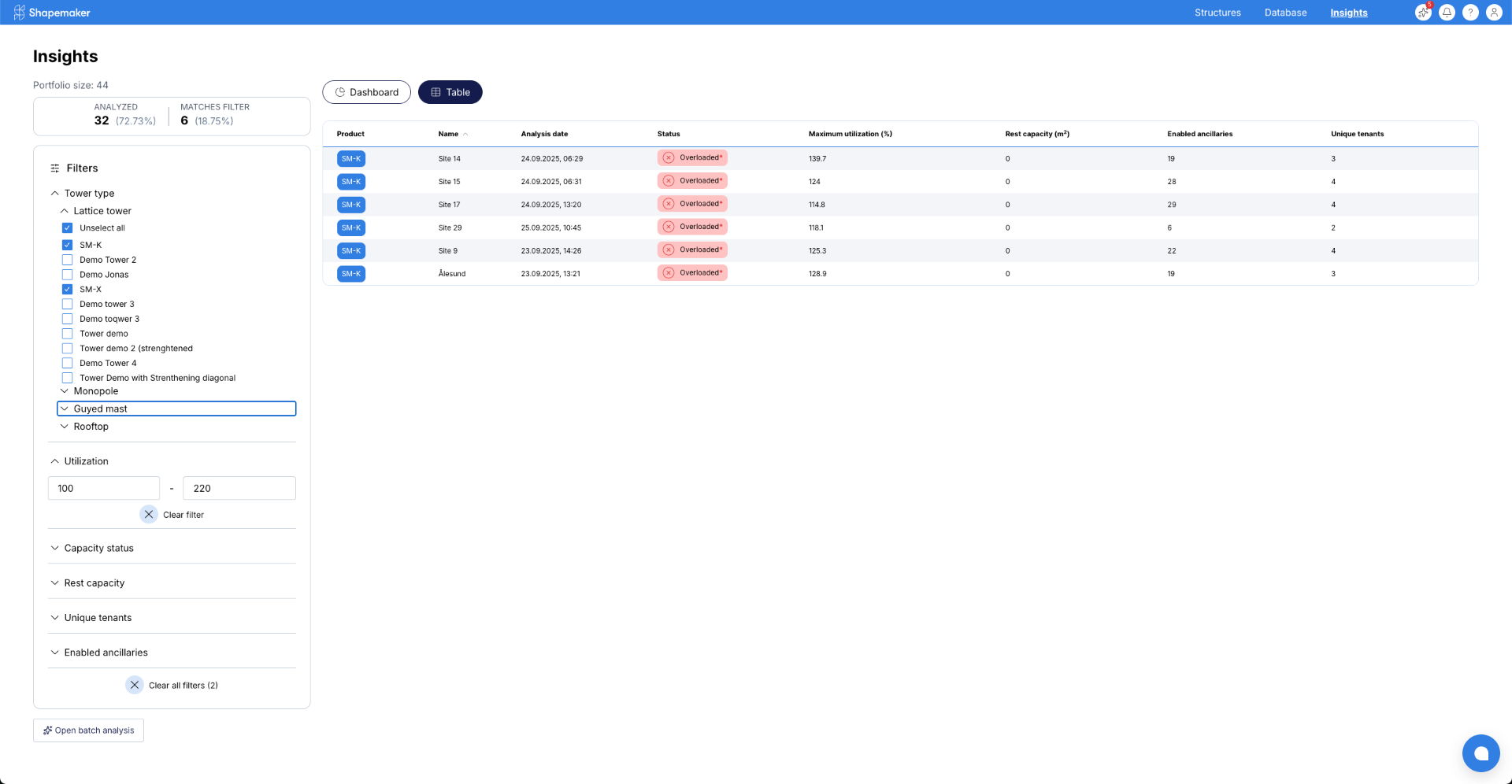
Task: Uncheck the SM-X checkbox
Action: tap(67, 290)
